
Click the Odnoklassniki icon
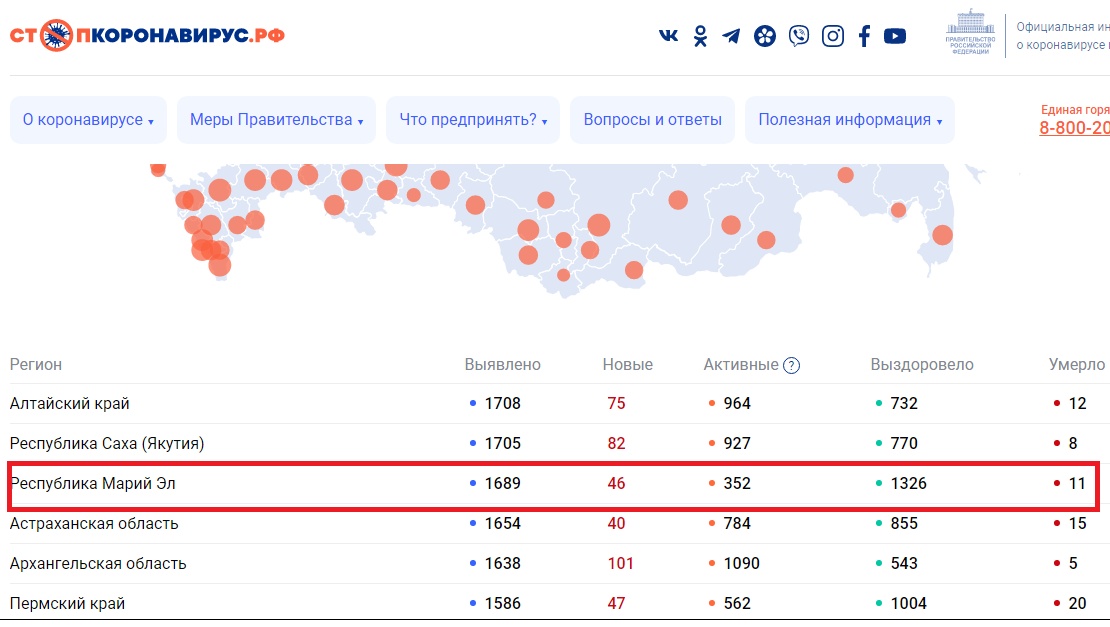coord(701,36)
